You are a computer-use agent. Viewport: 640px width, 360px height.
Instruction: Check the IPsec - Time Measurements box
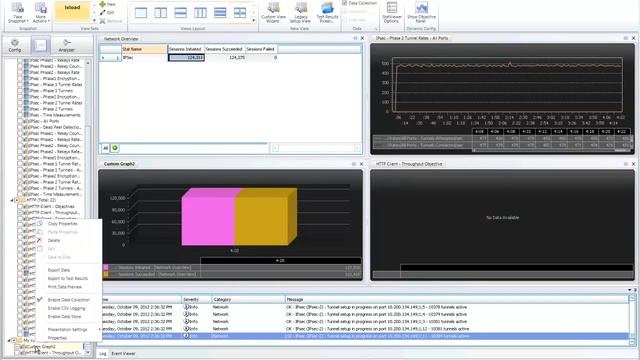point(20,115)
